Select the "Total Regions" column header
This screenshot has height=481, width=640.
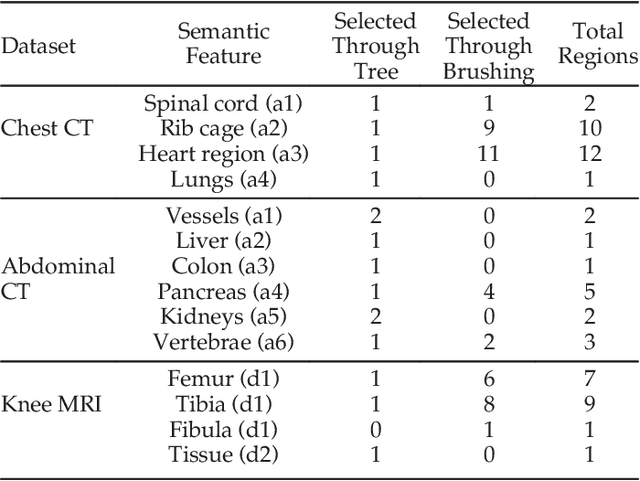(598, 46)
